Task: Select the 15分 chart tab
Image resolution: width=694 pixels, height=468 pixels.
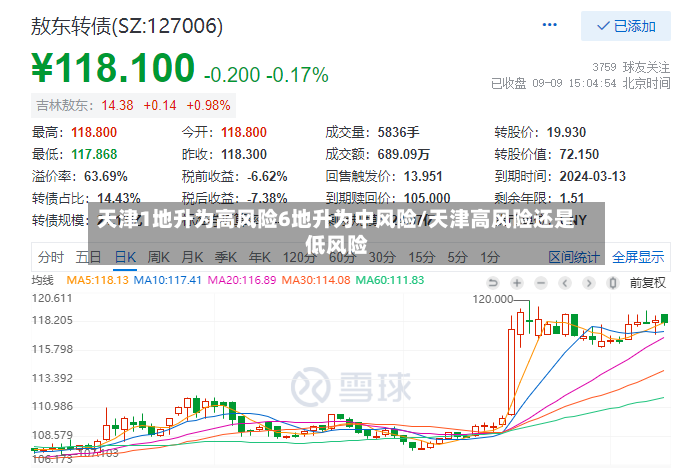Action: pyautogui.click(x=421, y=257)
